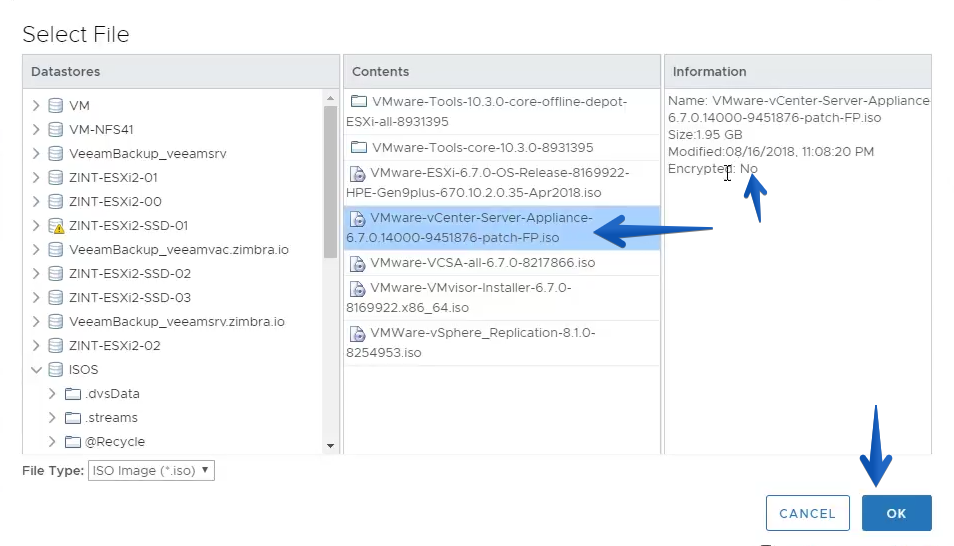Click the VMWare-vSphere_Replication ISO file icon

pos(357,334)
